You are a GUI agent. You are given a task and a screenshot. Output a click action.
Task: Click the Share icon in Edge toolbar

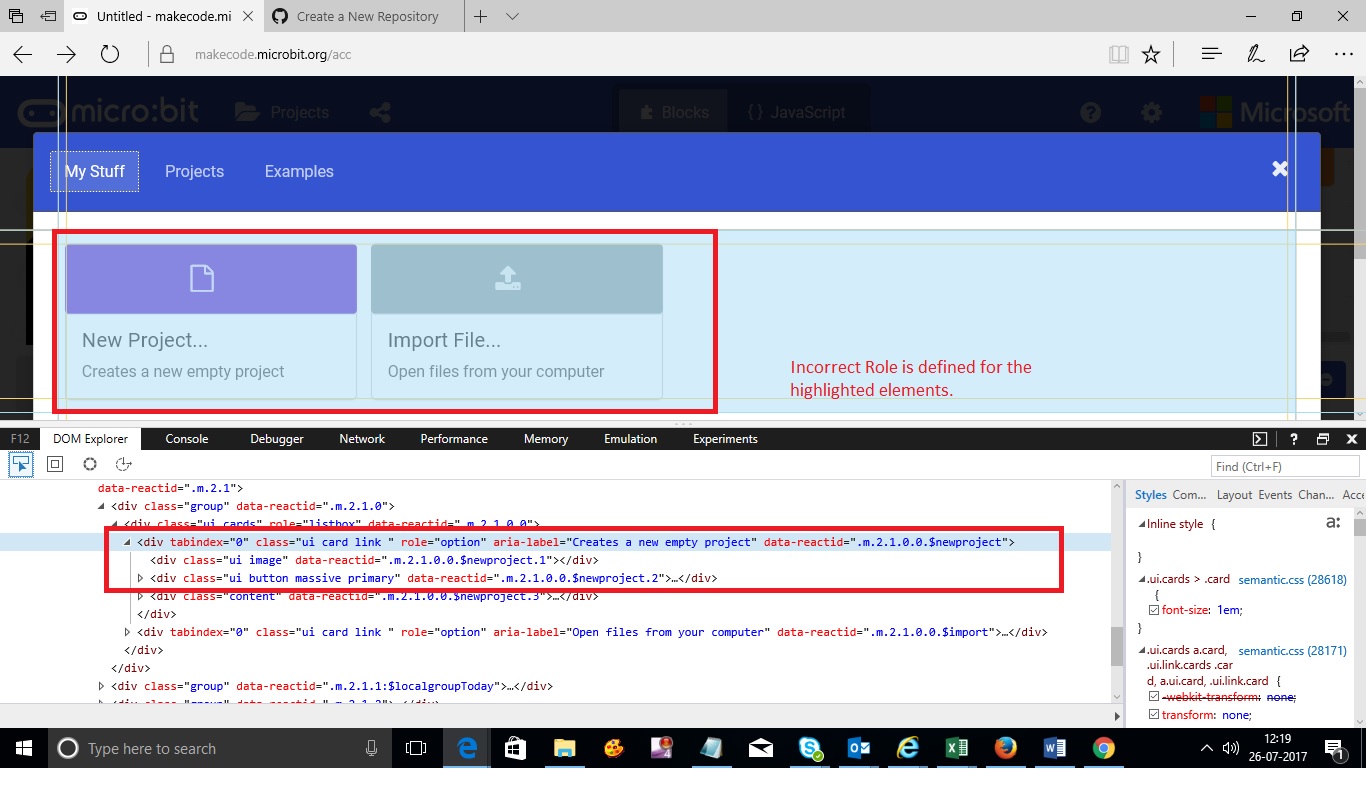coord(1299,54)
